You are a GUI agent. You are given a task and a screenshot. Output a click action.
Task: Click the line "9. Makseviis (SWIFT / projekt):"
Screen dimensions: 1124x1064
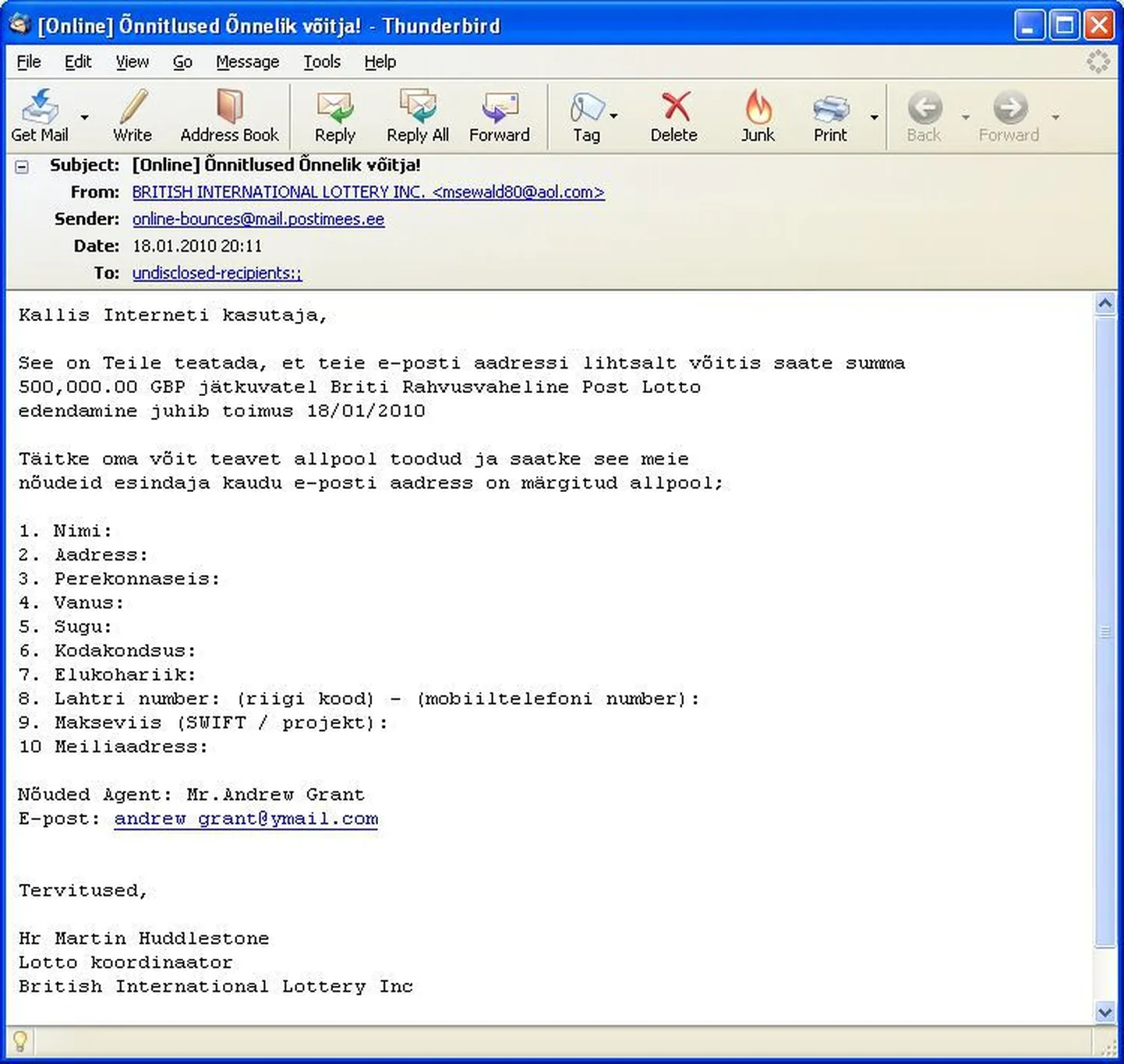pos(203,723)
